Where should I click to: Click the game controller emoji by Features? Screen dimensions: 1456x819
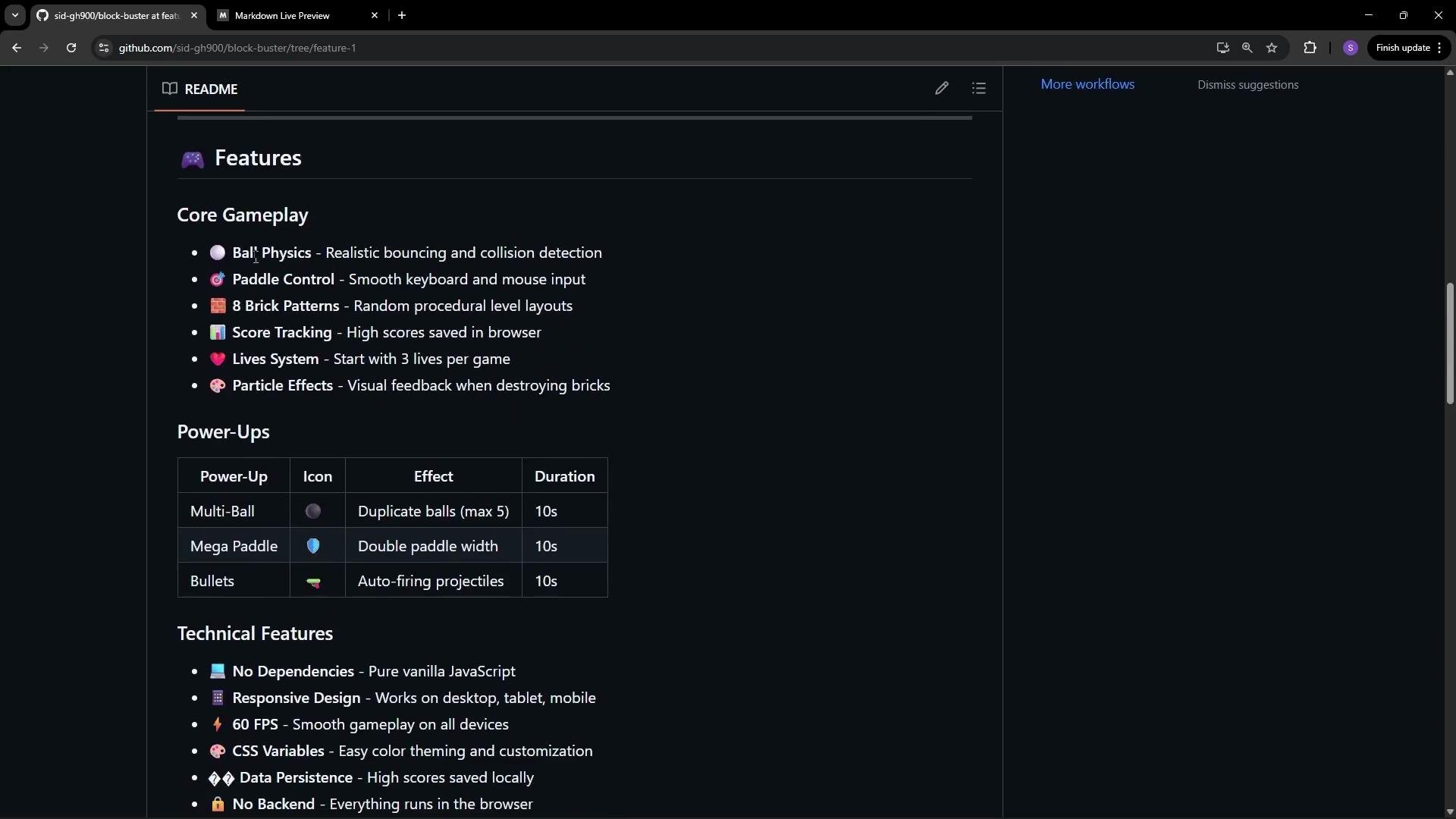193,159
